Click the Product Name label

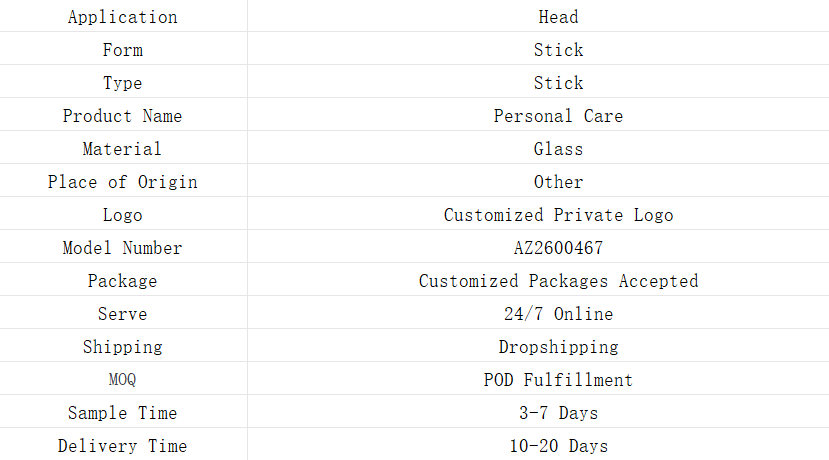(x=122, y=116)
